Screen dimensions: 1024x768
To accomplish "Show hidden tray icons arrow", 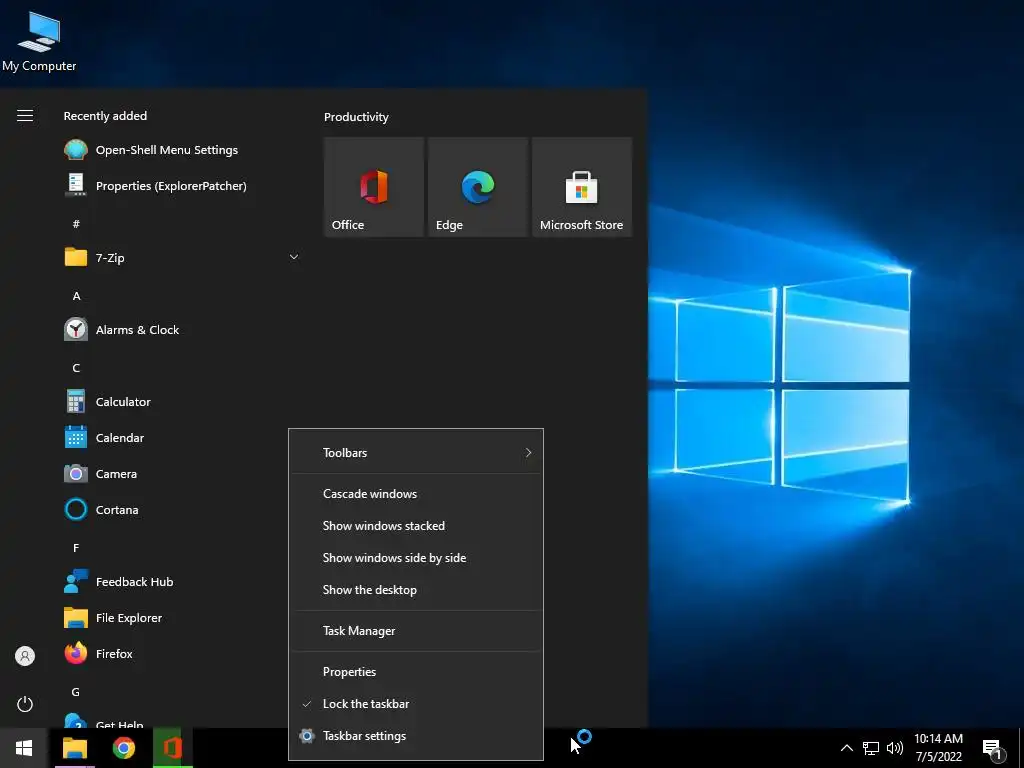I will click(846, 748).
